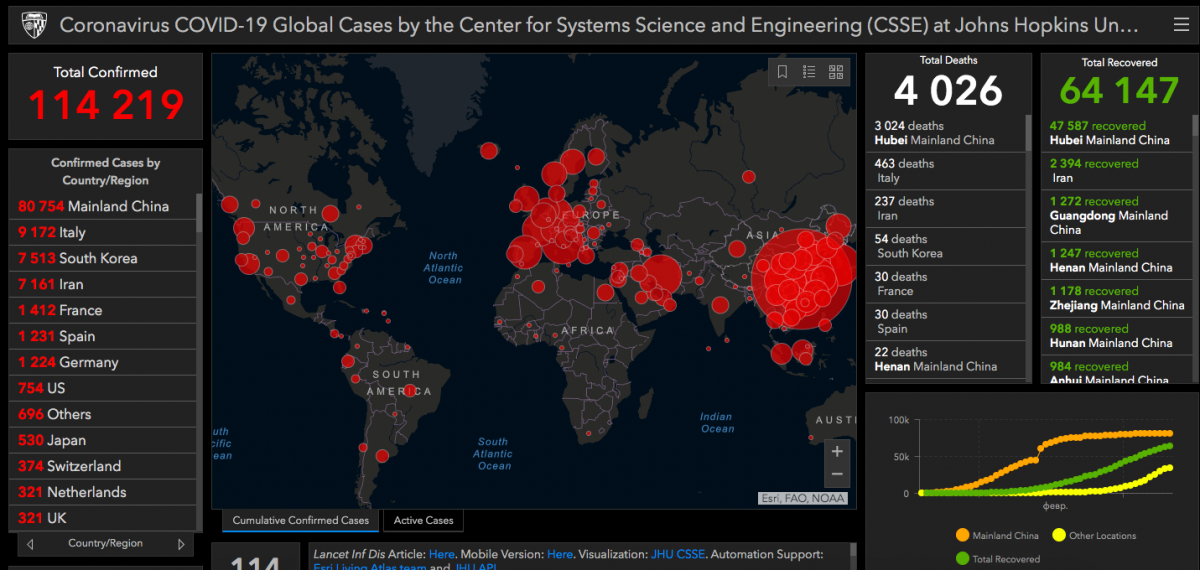
Task: Click Hubei entry with 47 587 recovered
Action: tap(1116, 133)
